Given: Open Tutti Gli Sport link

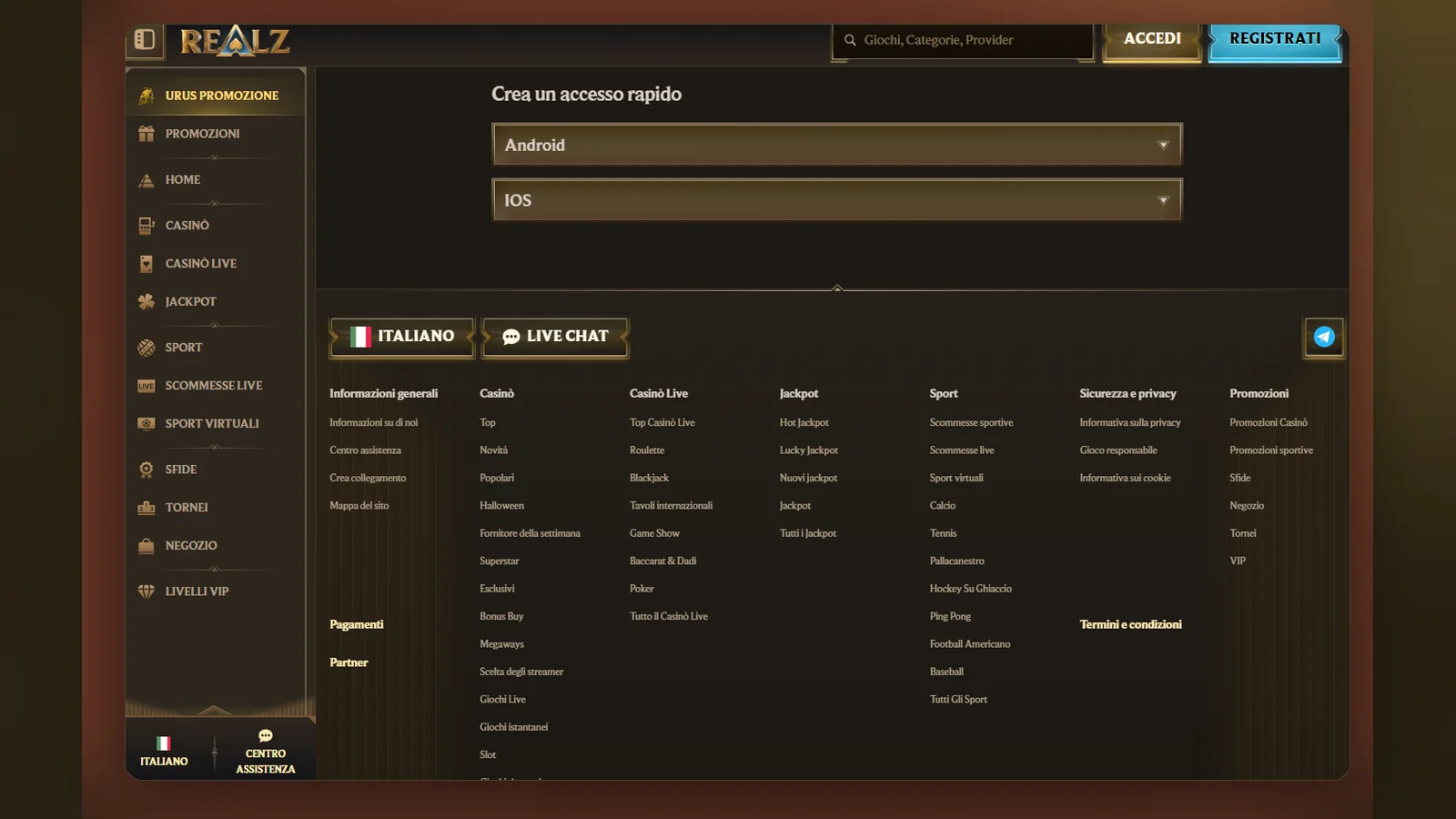Looking at the screenshot, I should 958,700.
